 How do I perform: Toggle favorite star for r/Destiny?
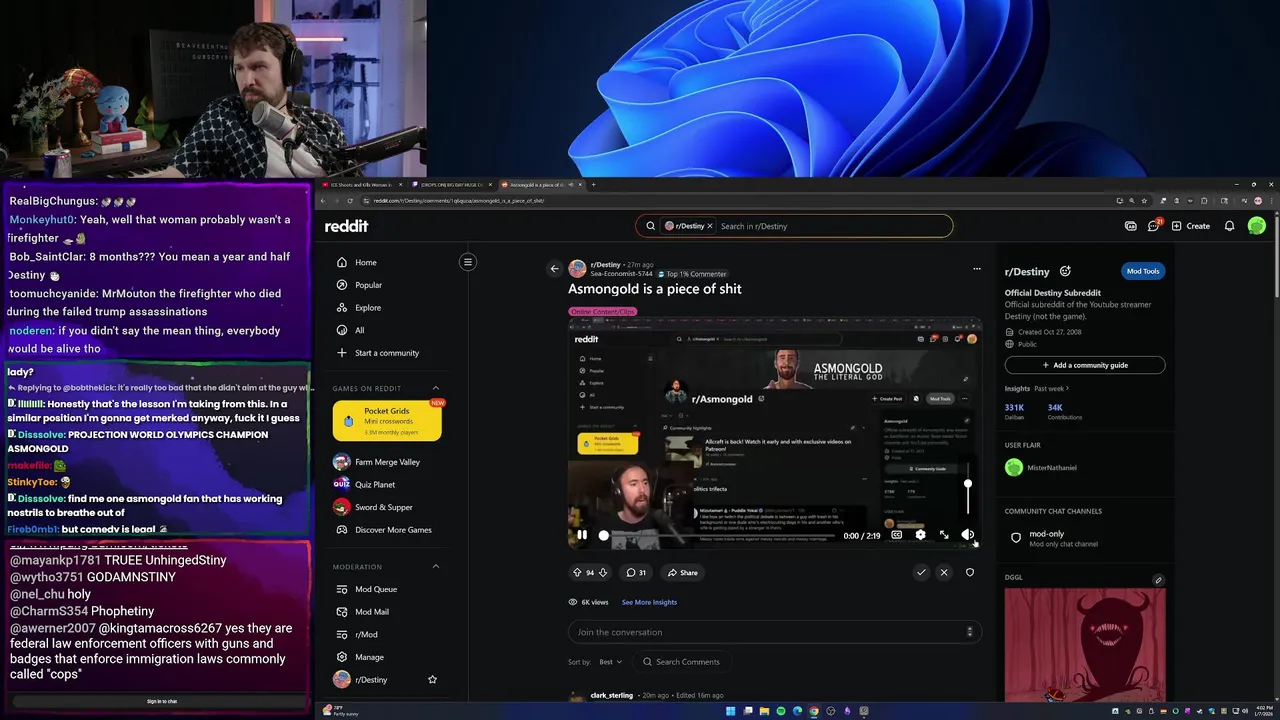point(432,680)
